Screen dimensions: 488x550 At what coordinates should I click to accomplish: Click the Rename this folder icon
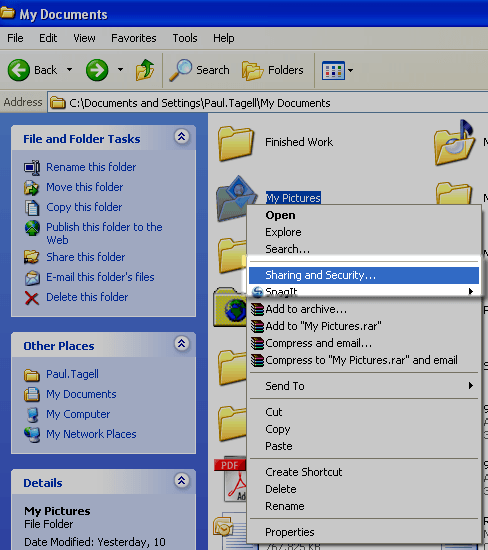[32, 168]
